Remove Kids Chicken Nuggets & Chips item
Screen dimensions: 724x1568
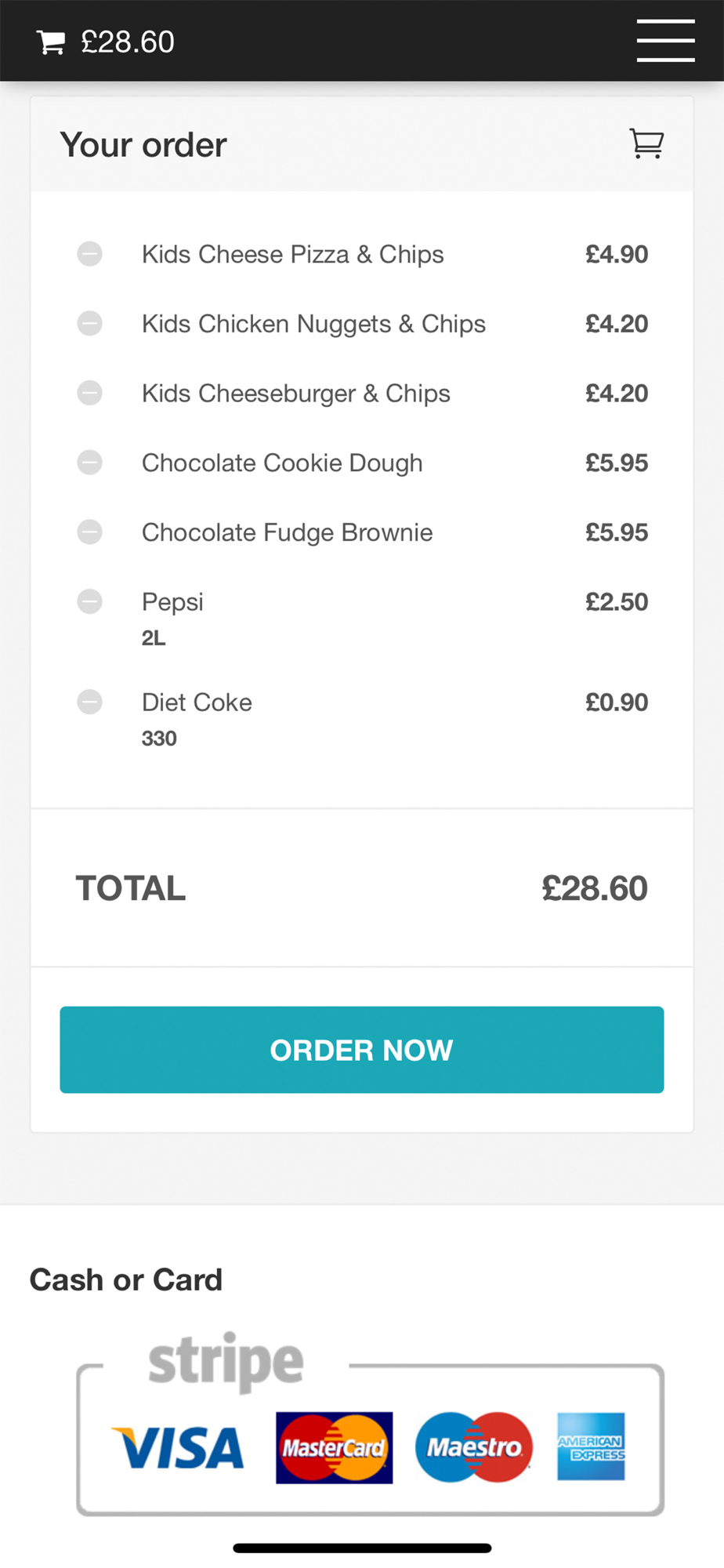89,323
